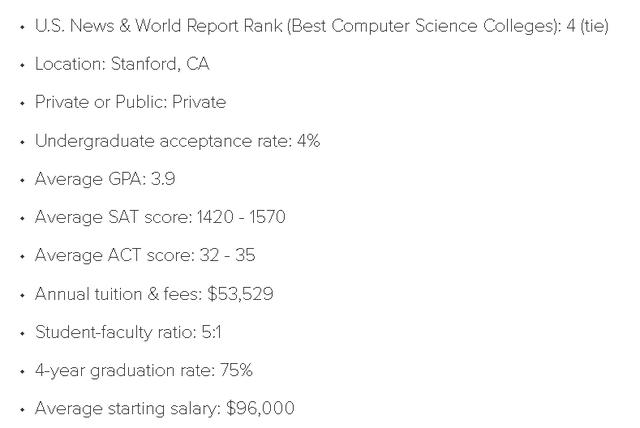Click the Average ACT score: 32 - 35
Screen dimensions: 640x428
tap(145, 255)
